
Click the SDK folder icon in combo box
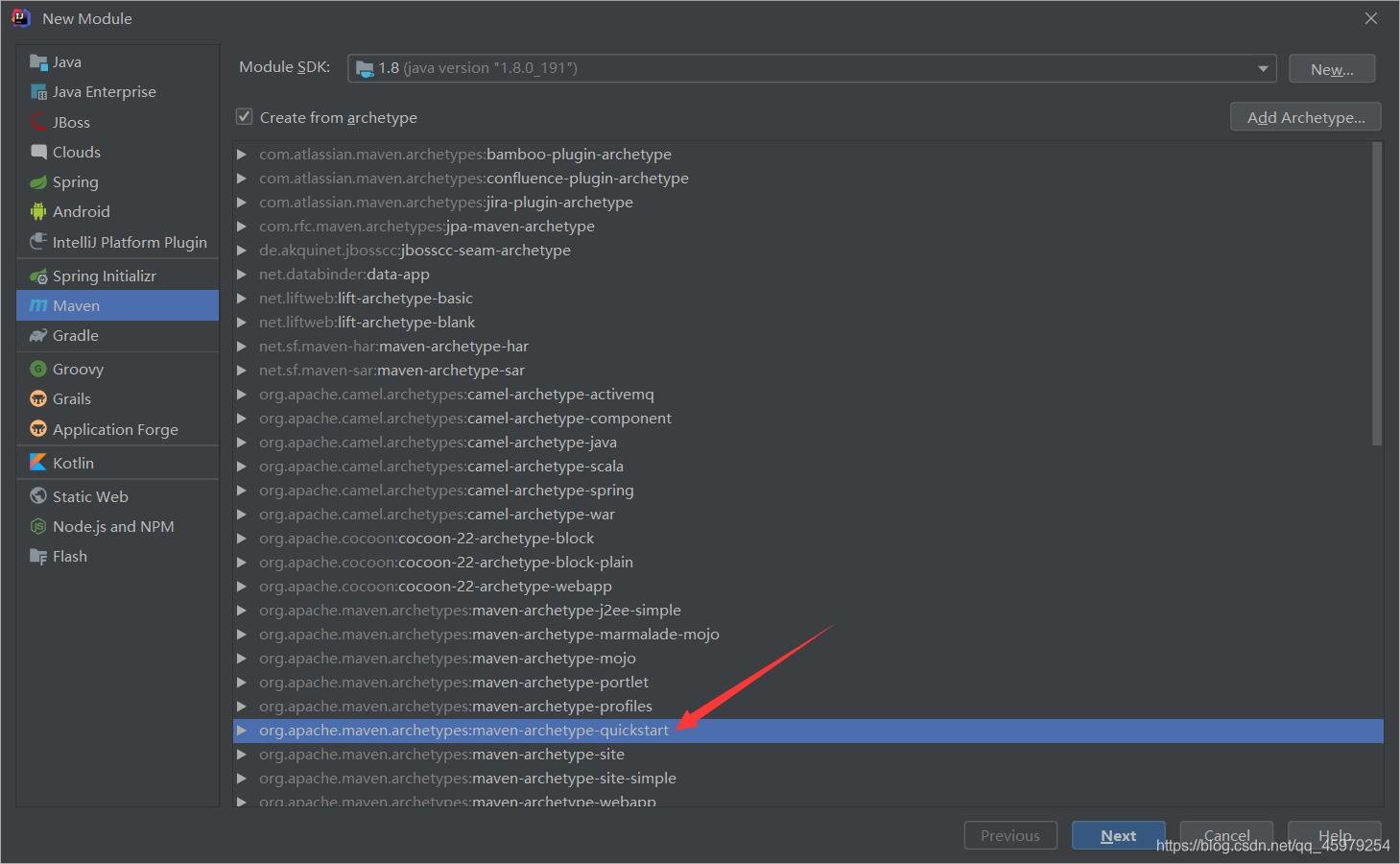365,68
